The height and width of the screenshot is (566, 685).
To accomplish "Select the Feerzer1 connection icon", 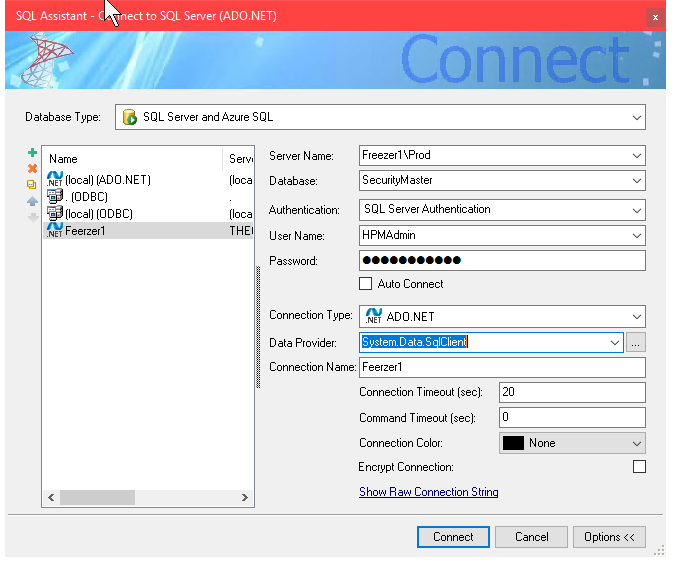I will (55, 230).
